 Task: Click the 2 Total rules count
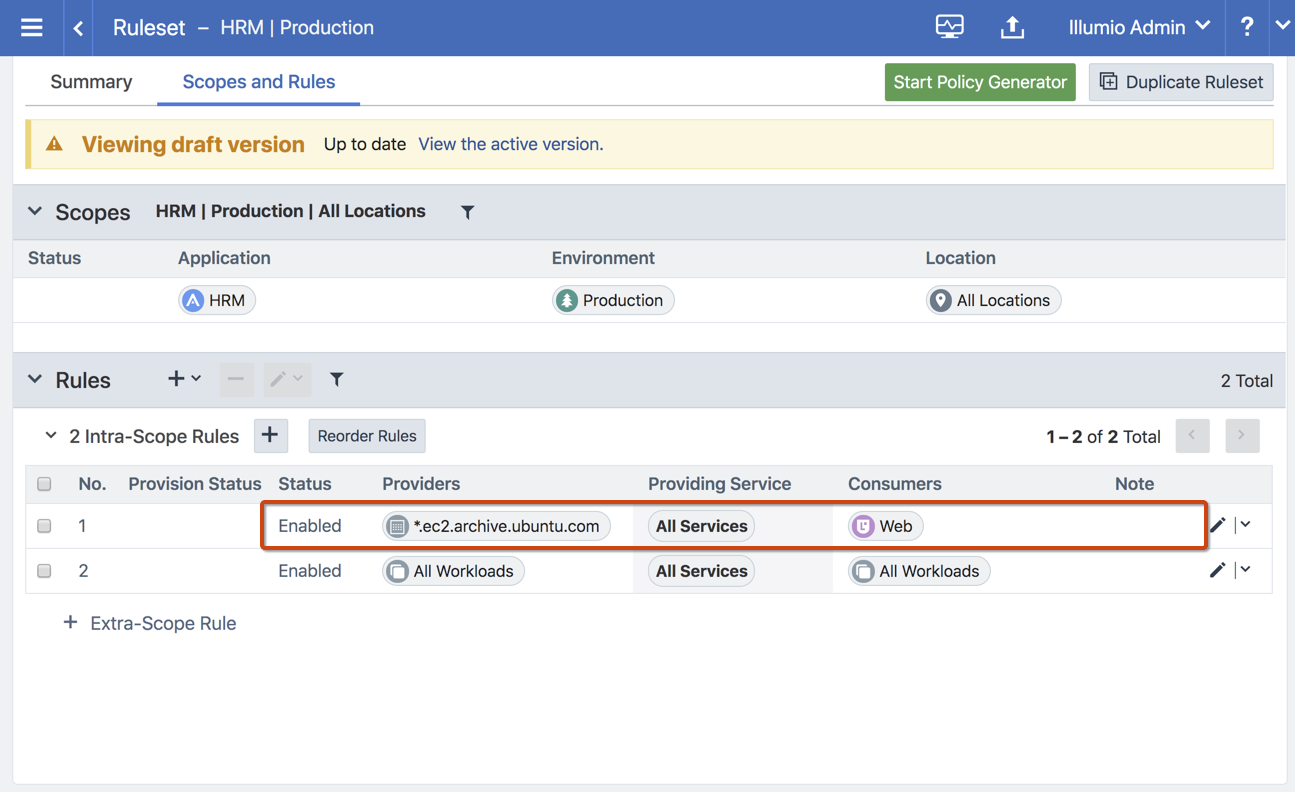coord(1246,381)
